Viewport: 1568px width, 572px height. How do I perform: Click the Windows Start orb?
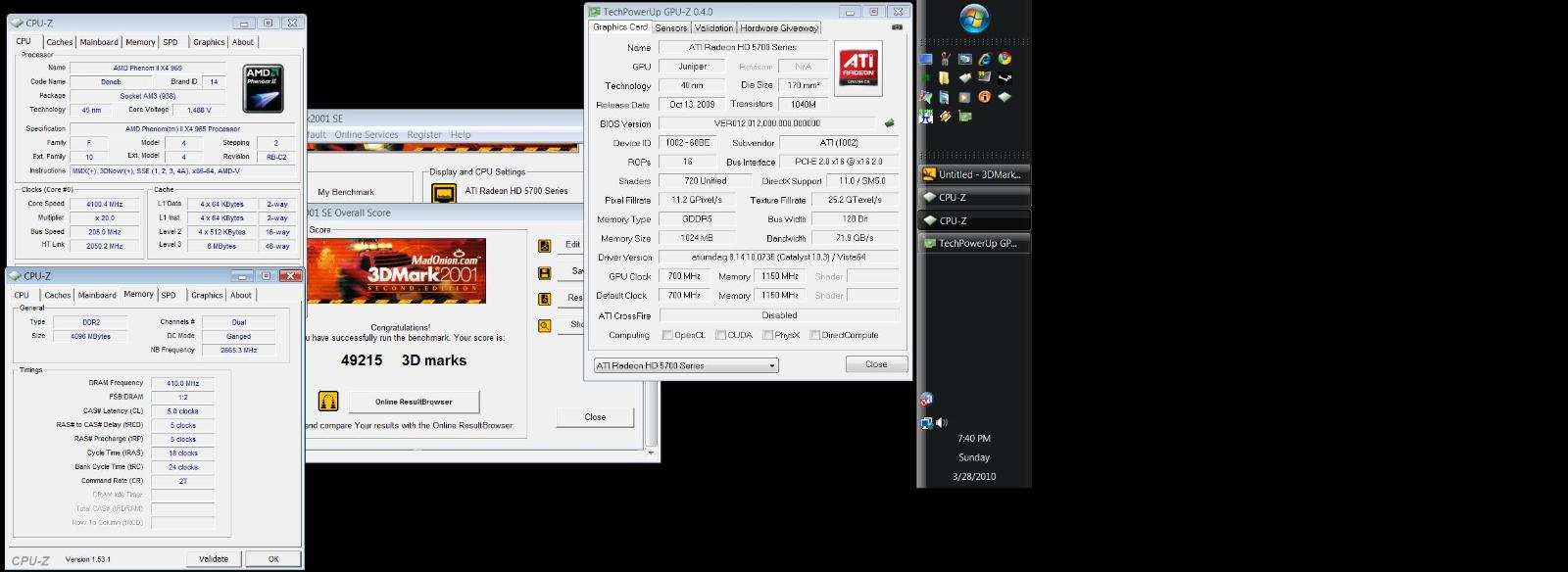tap(974, 18)
